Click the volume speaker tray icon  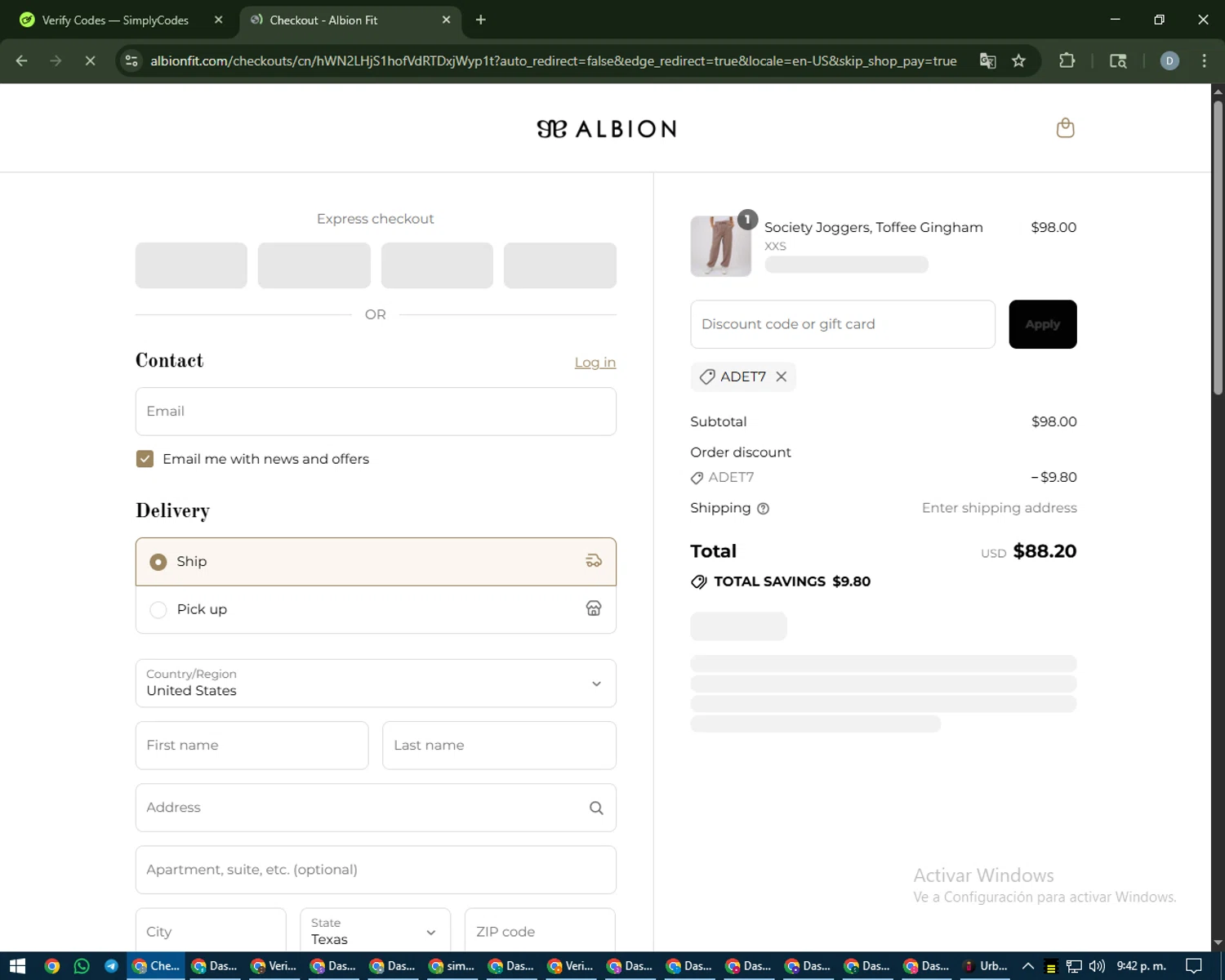click(1096, 966)
